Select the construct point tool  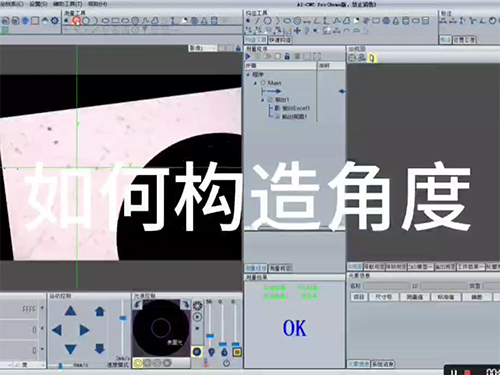248,21
